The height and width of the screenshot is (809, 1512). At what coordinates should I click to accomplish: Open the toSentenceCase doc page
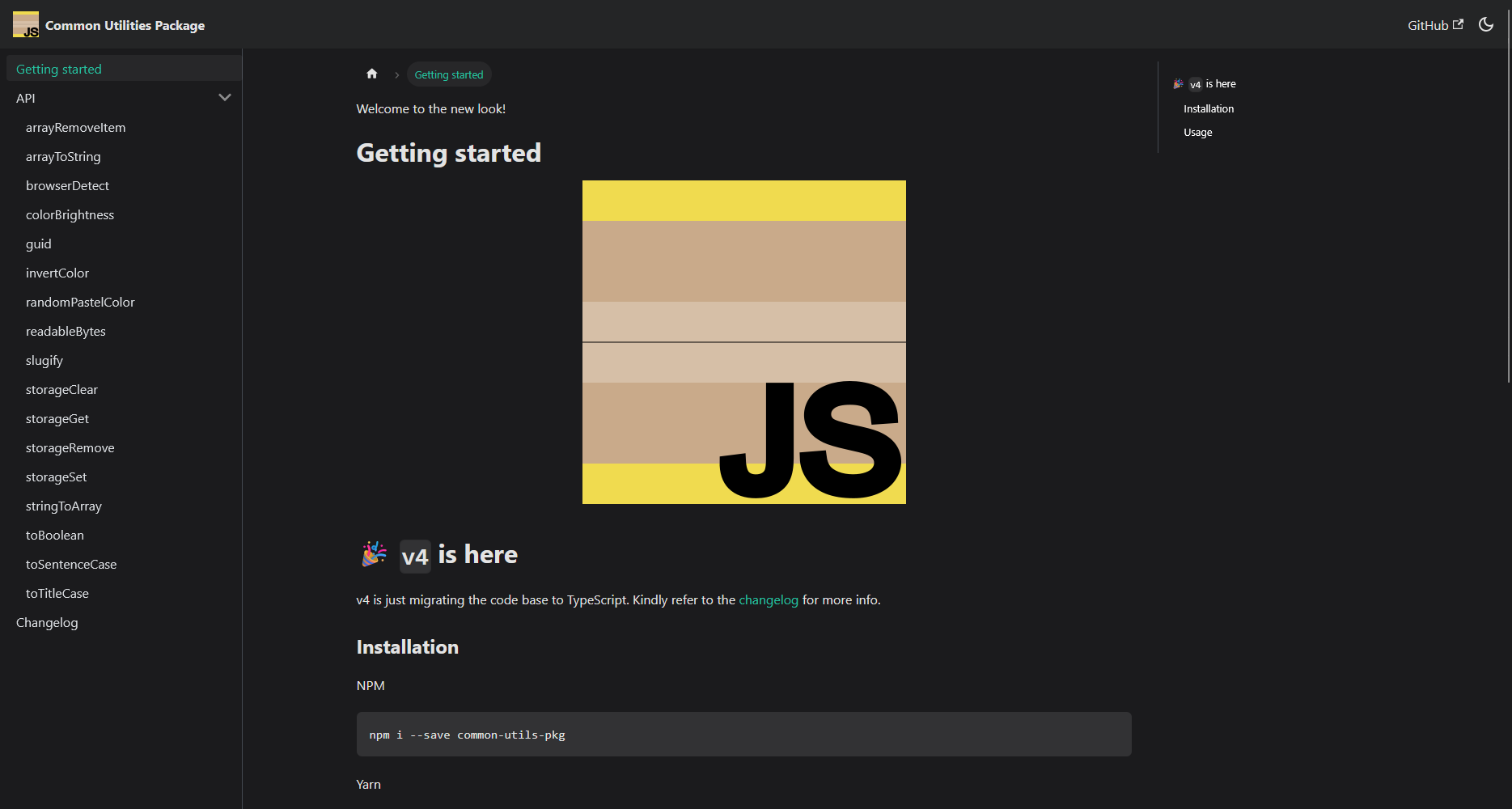point(71,564)
